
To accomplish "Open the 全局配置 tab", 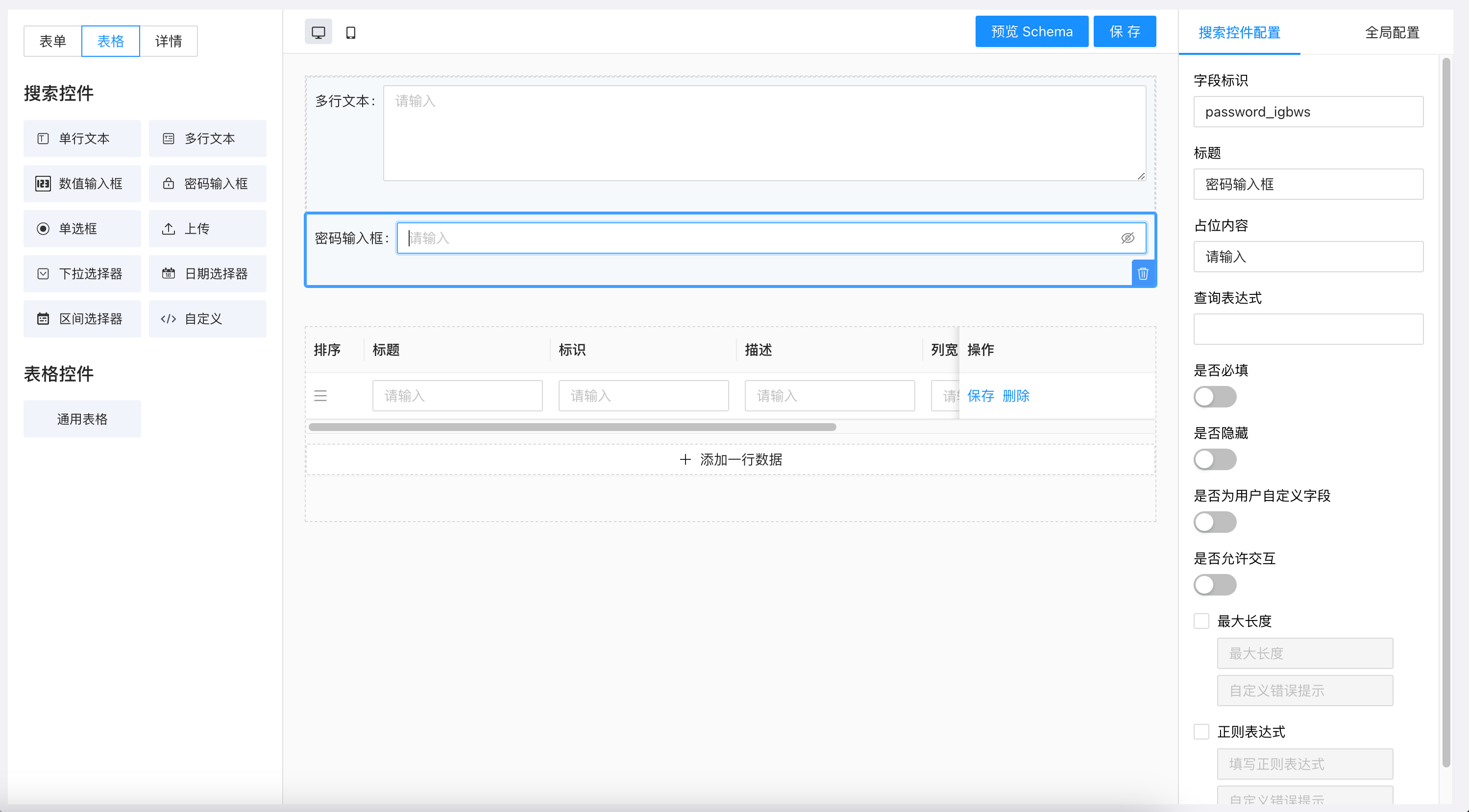I will (x=1392, y=32).
